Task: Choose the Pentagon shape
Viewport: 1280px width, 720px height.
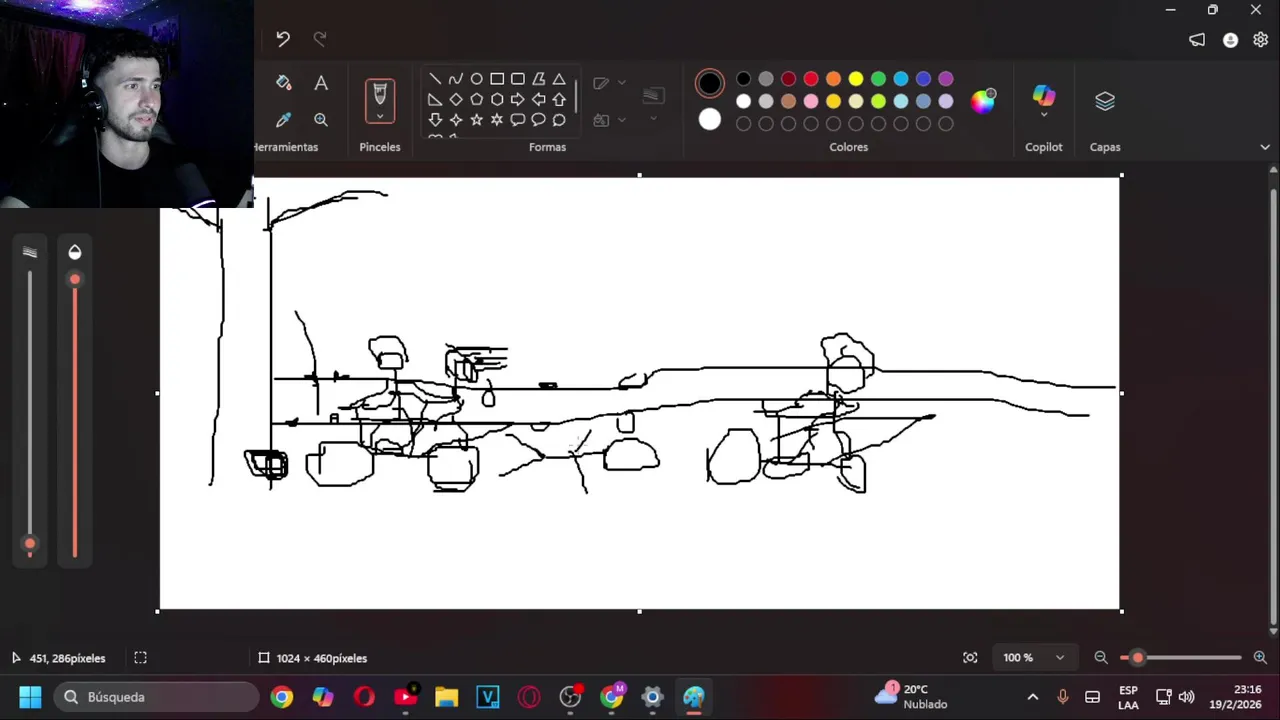Action: [477, 100]
